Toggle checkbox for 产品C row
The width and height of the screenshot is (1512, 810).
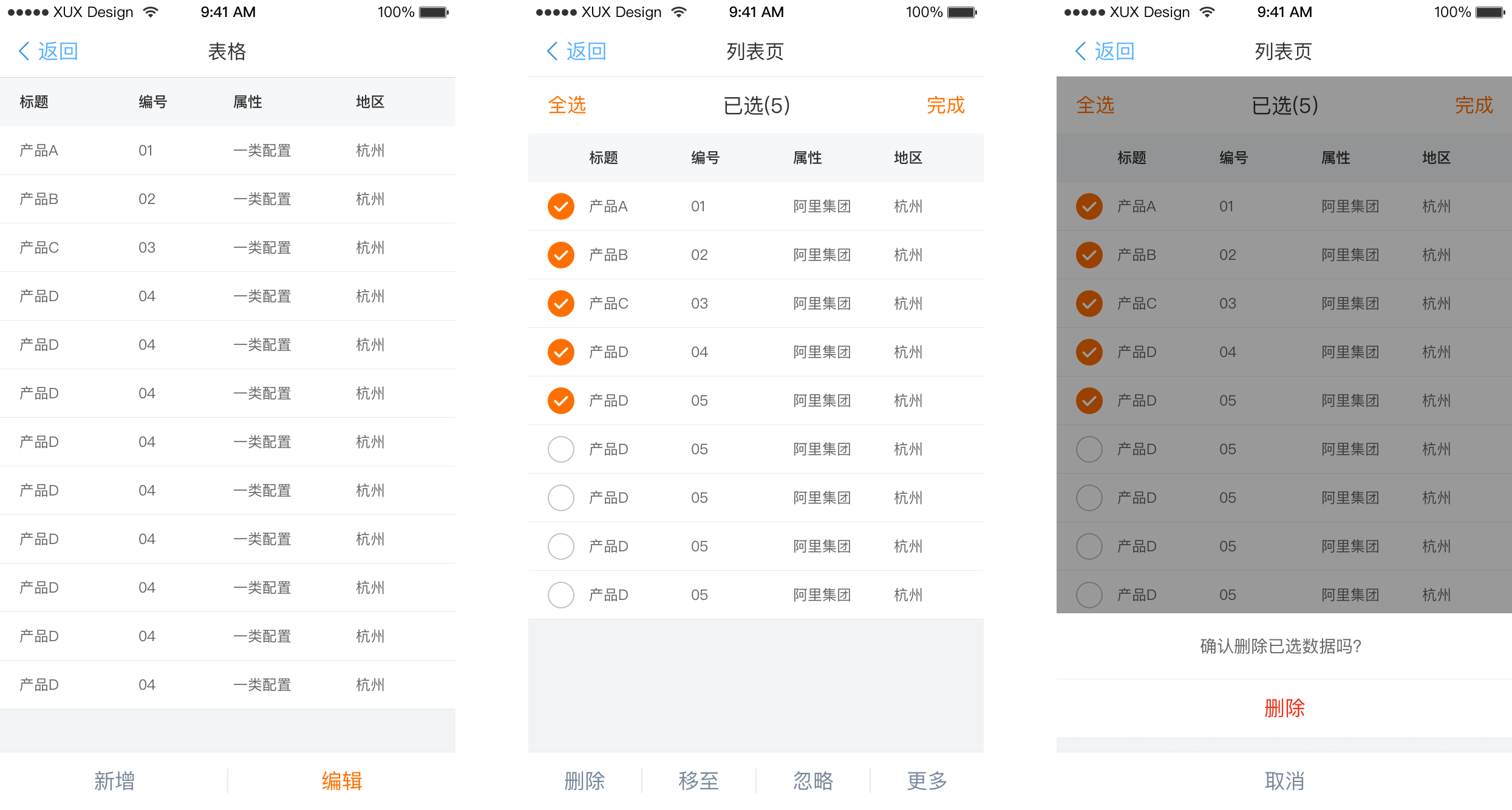(x=558, y=302)
